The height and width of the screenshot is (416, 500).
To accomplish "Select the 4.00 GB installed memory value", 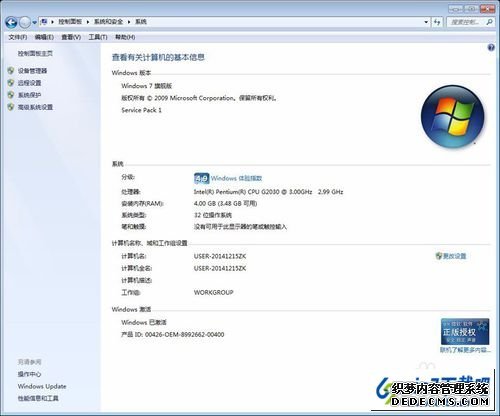I will pos(205,203).
